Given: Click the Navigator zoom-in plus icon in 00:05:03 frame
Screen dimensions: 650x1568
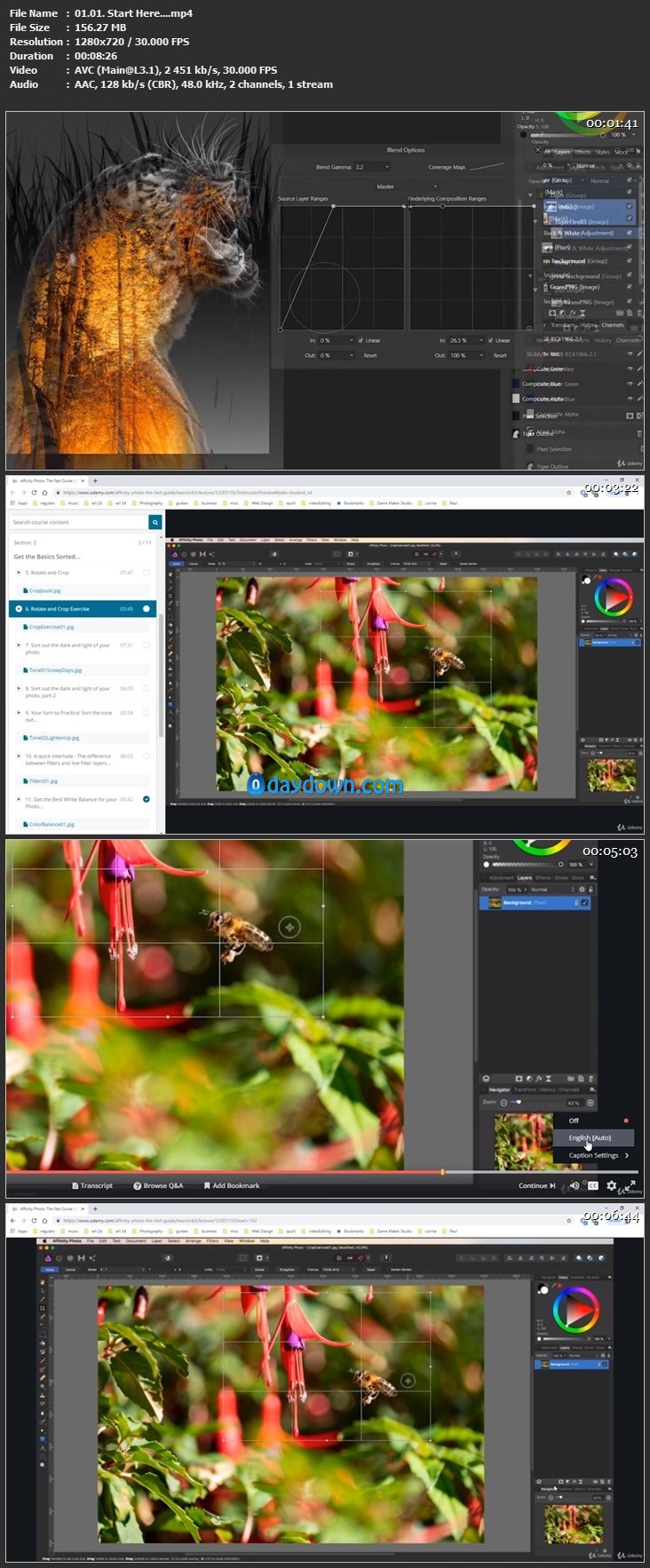Looking at the screenshot, I should pos(591,1103).
